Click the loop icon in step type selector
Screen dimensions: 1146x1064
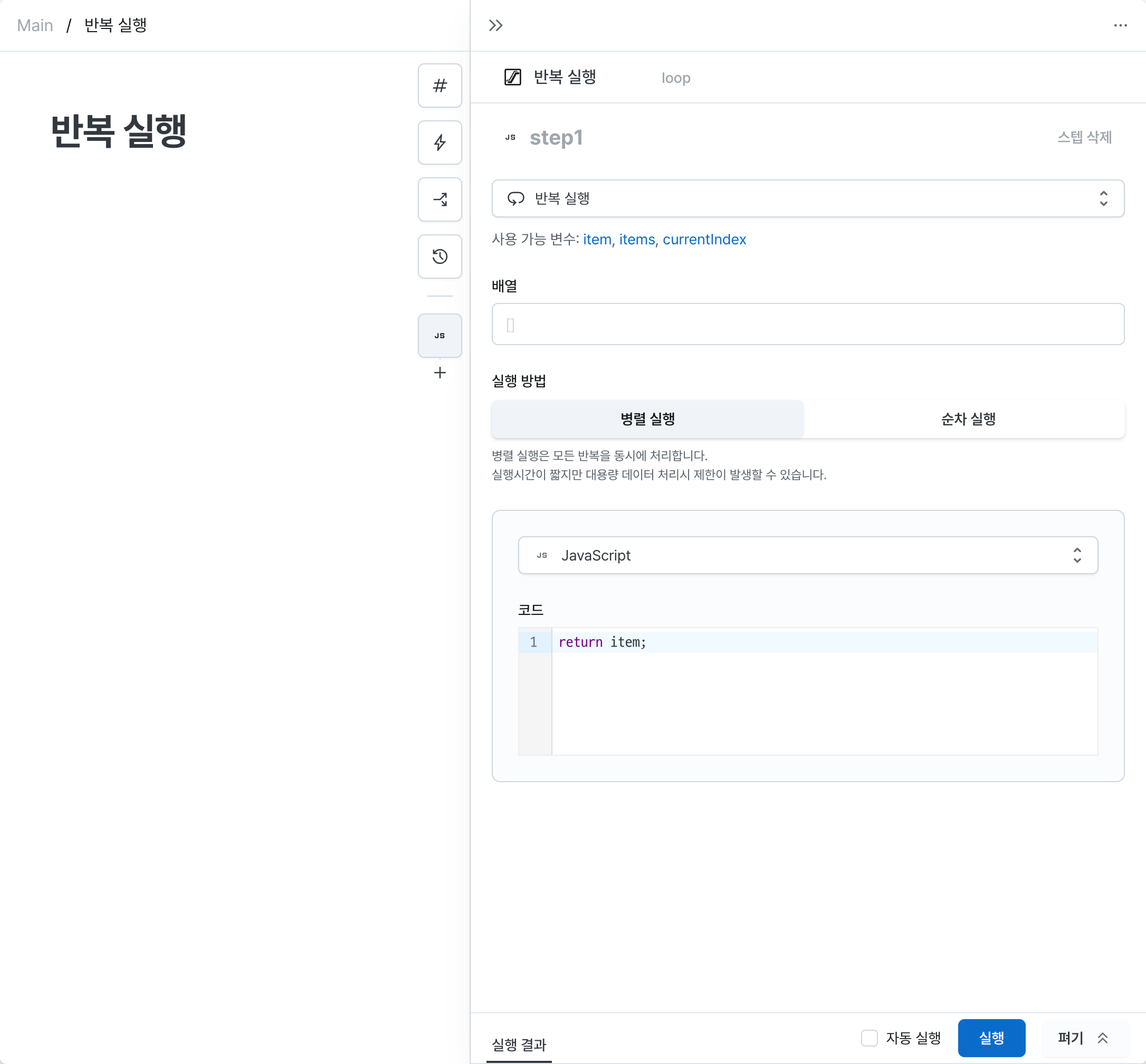pos(515,198)
